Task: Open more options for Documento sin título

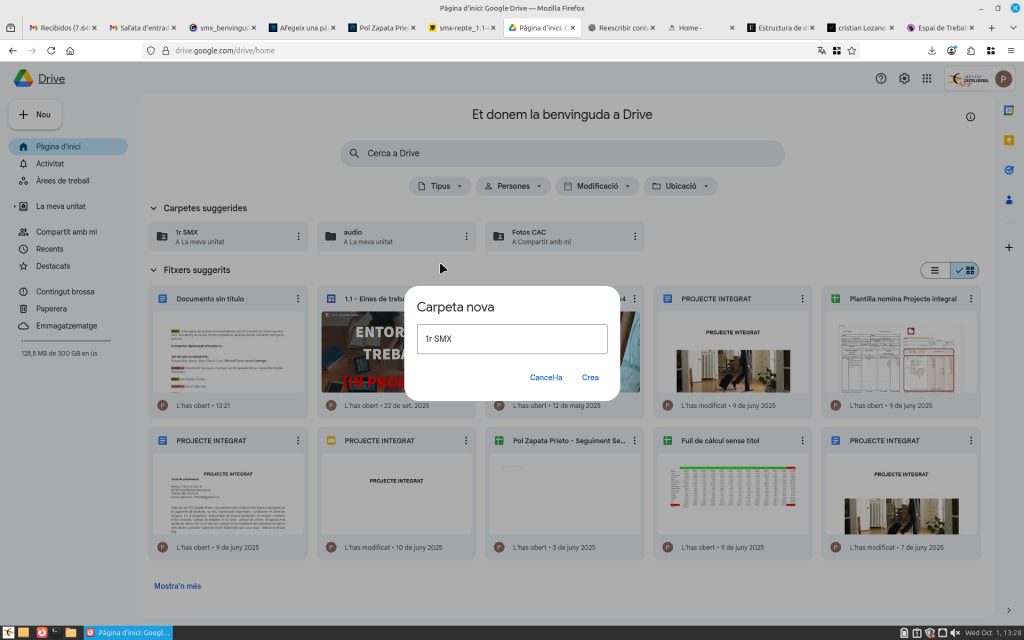Action: 298,299
